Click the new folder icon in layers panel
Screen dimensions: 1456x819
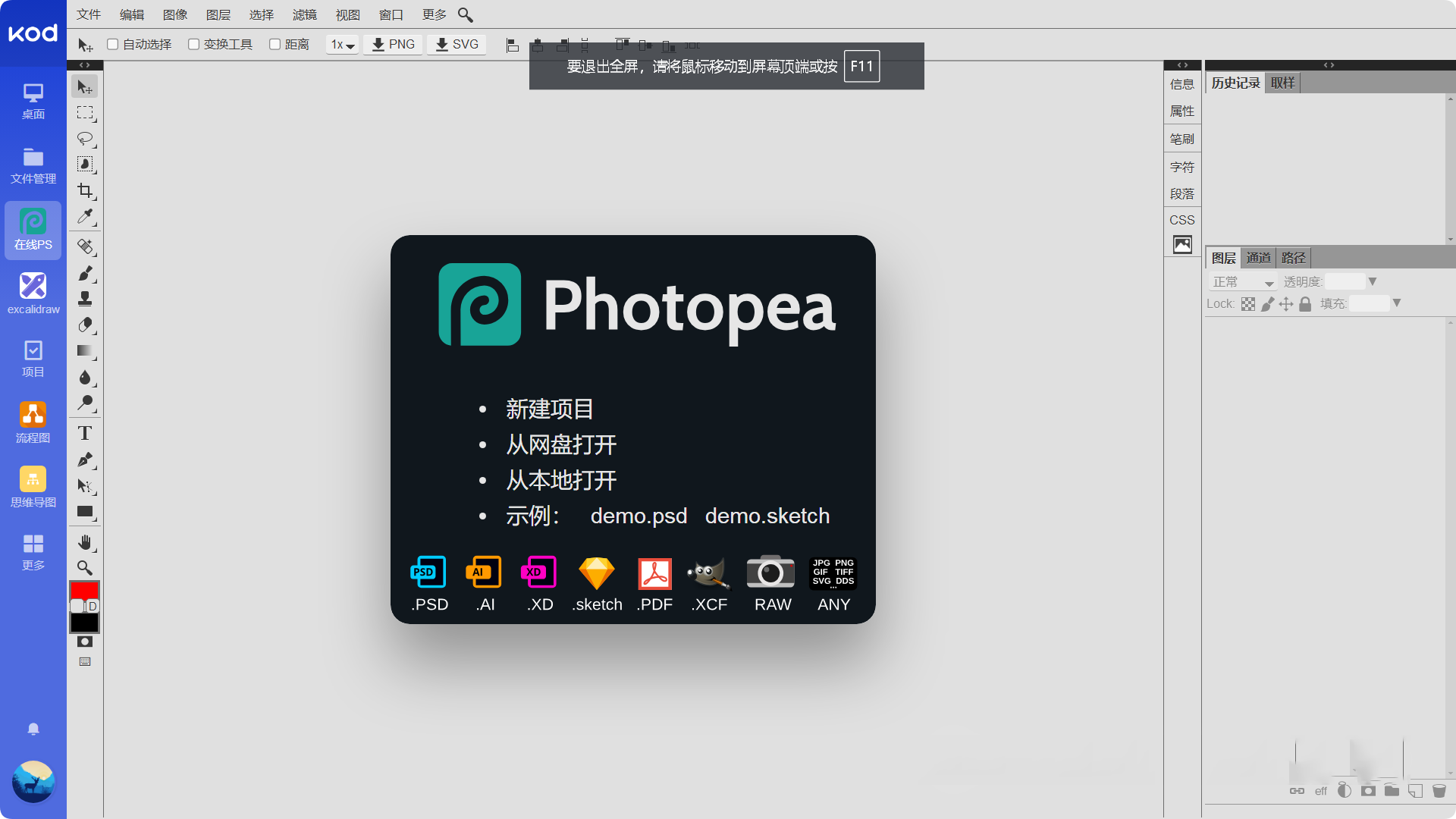click(x=1392, y=791)
